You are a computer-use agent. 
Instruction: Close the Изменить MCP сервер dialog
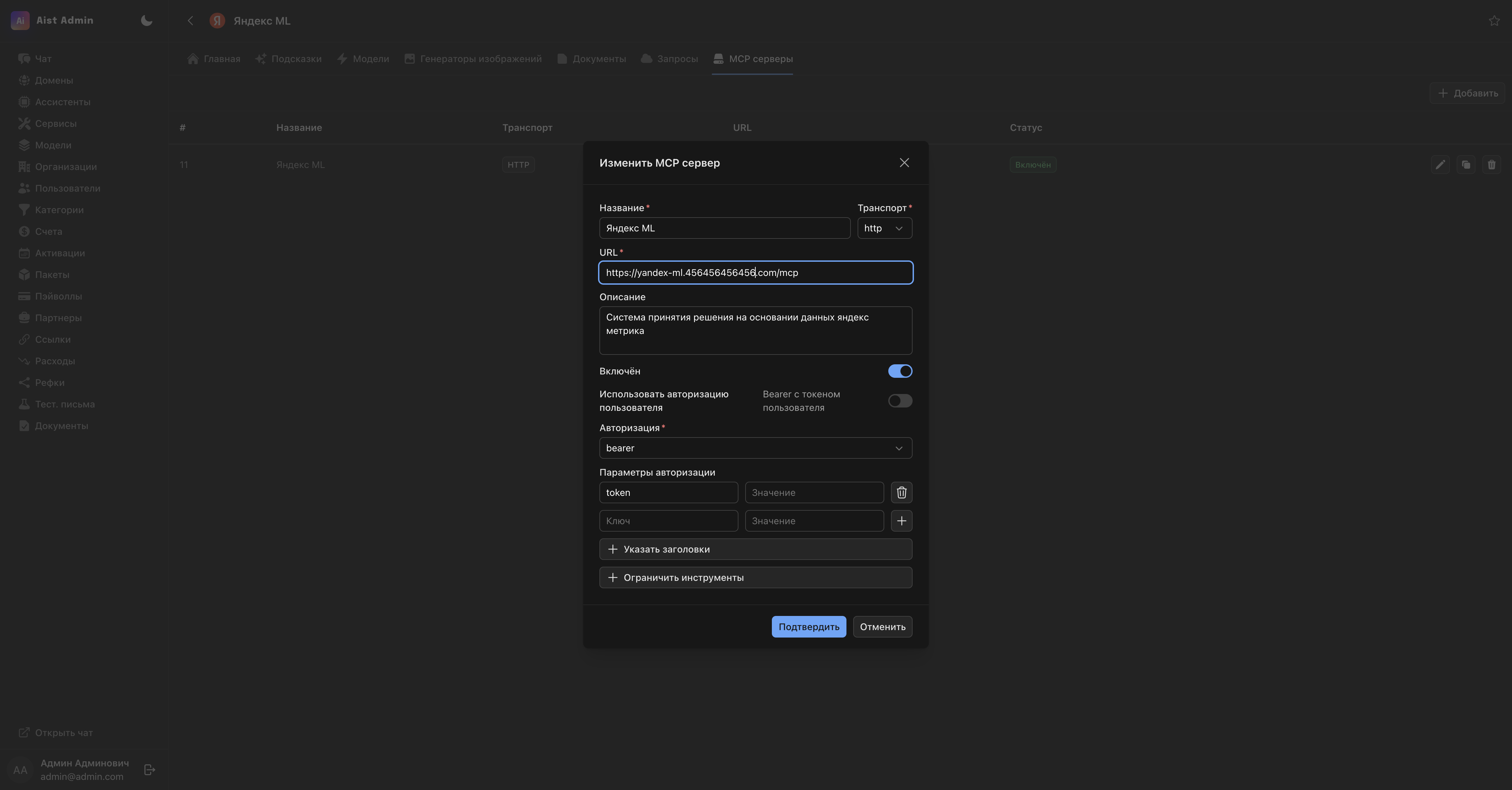tap(905, 163)
